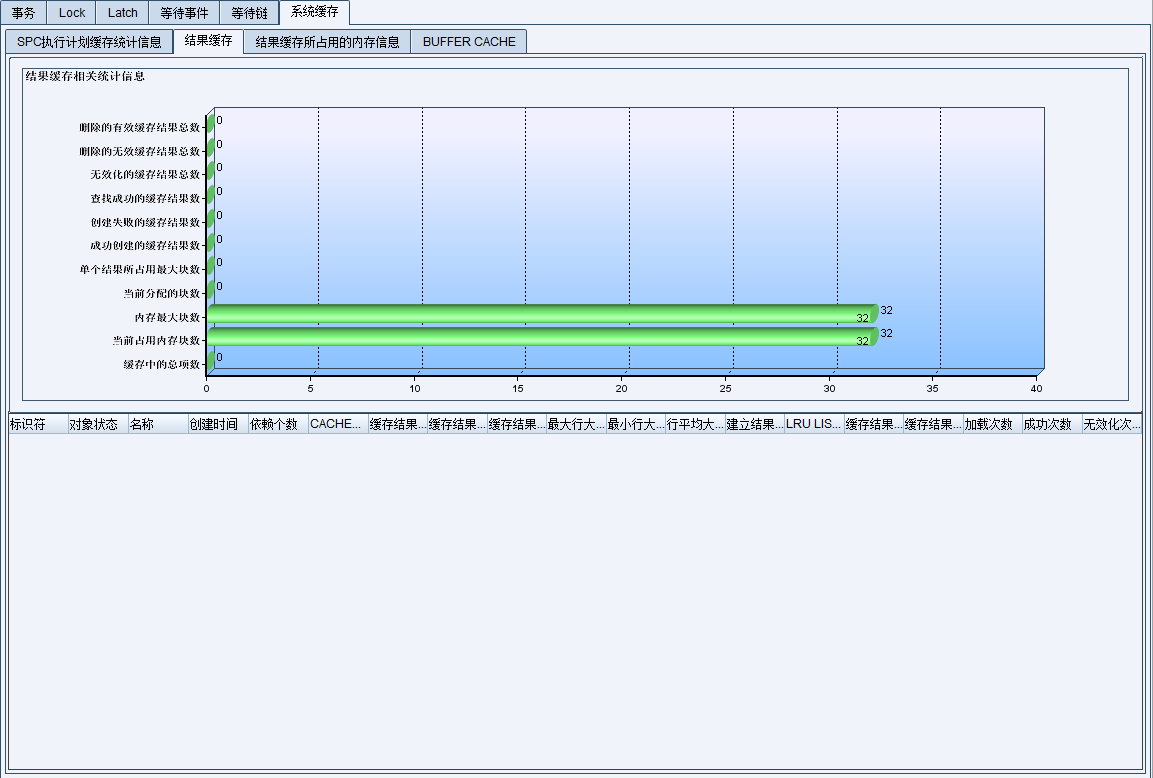Go to the 等待事件 tab

(x=184, y=13)
